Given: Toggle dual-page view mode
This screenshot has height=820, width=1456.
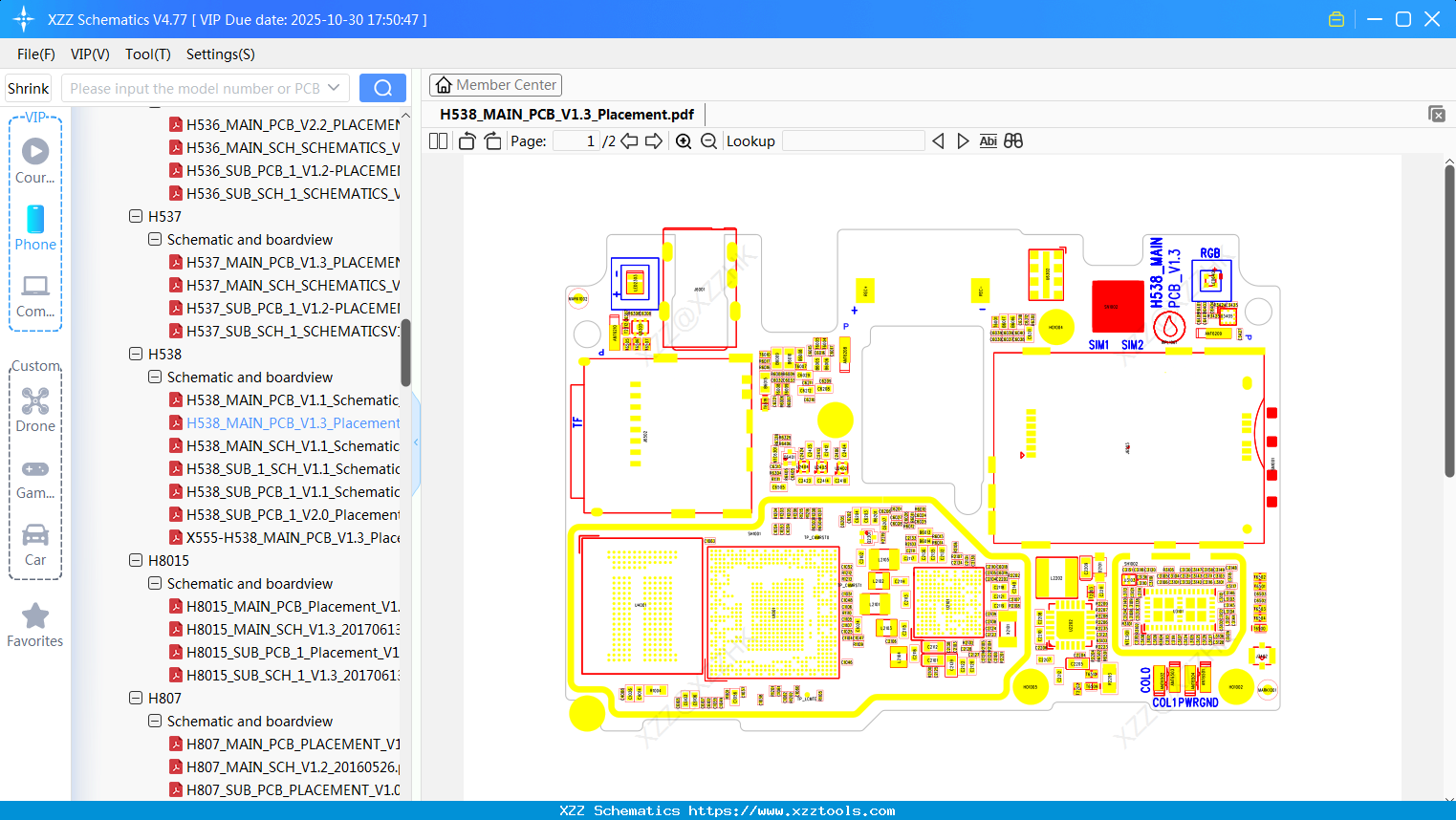Looking at the screenshot, I should [438, 140].
